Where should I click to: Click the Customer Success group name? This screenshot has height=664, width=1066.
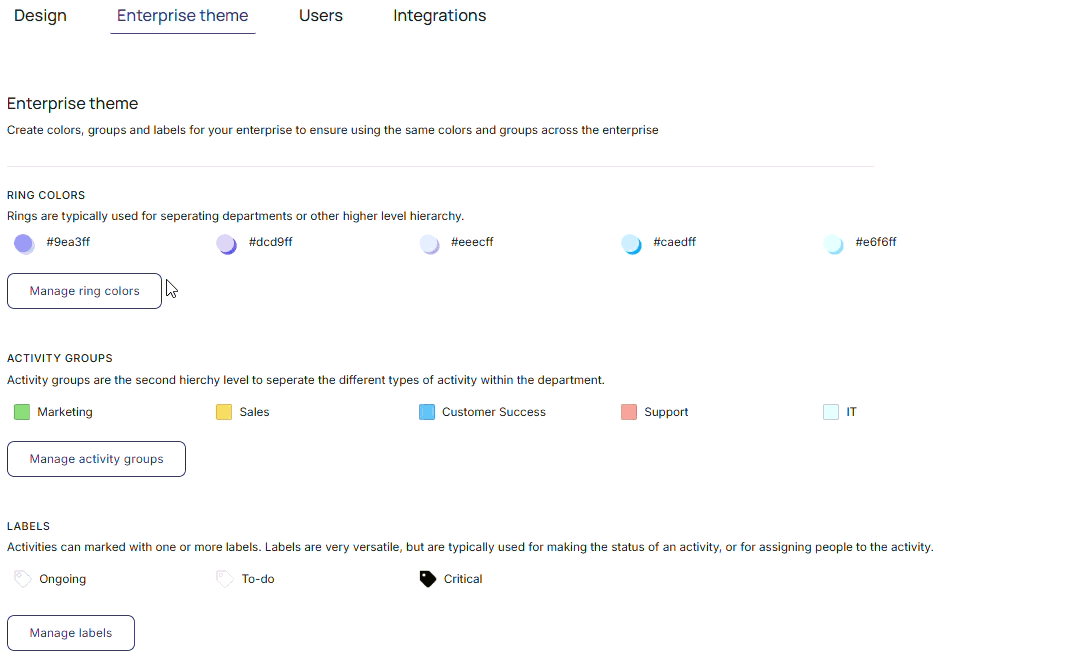coord(494,412)
